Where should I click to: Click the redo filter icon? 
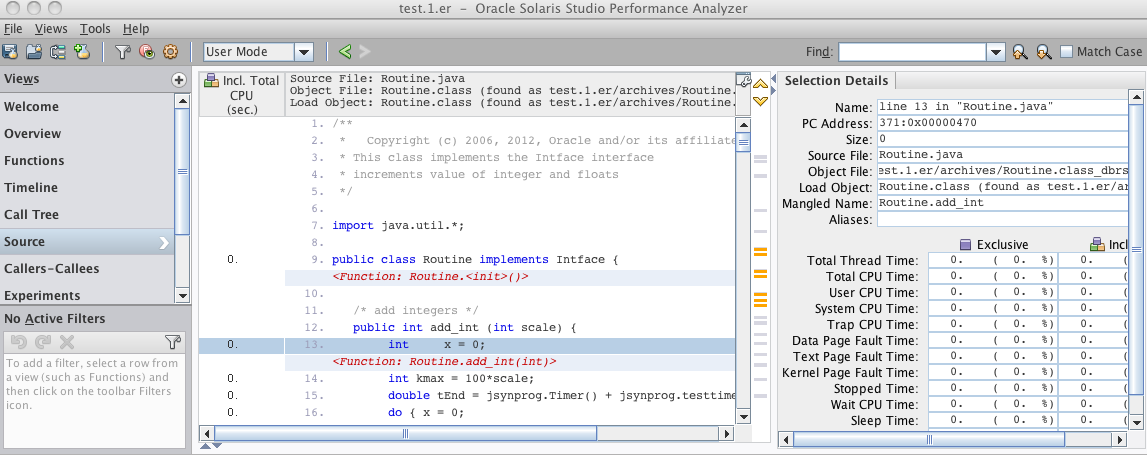[43, 342]
